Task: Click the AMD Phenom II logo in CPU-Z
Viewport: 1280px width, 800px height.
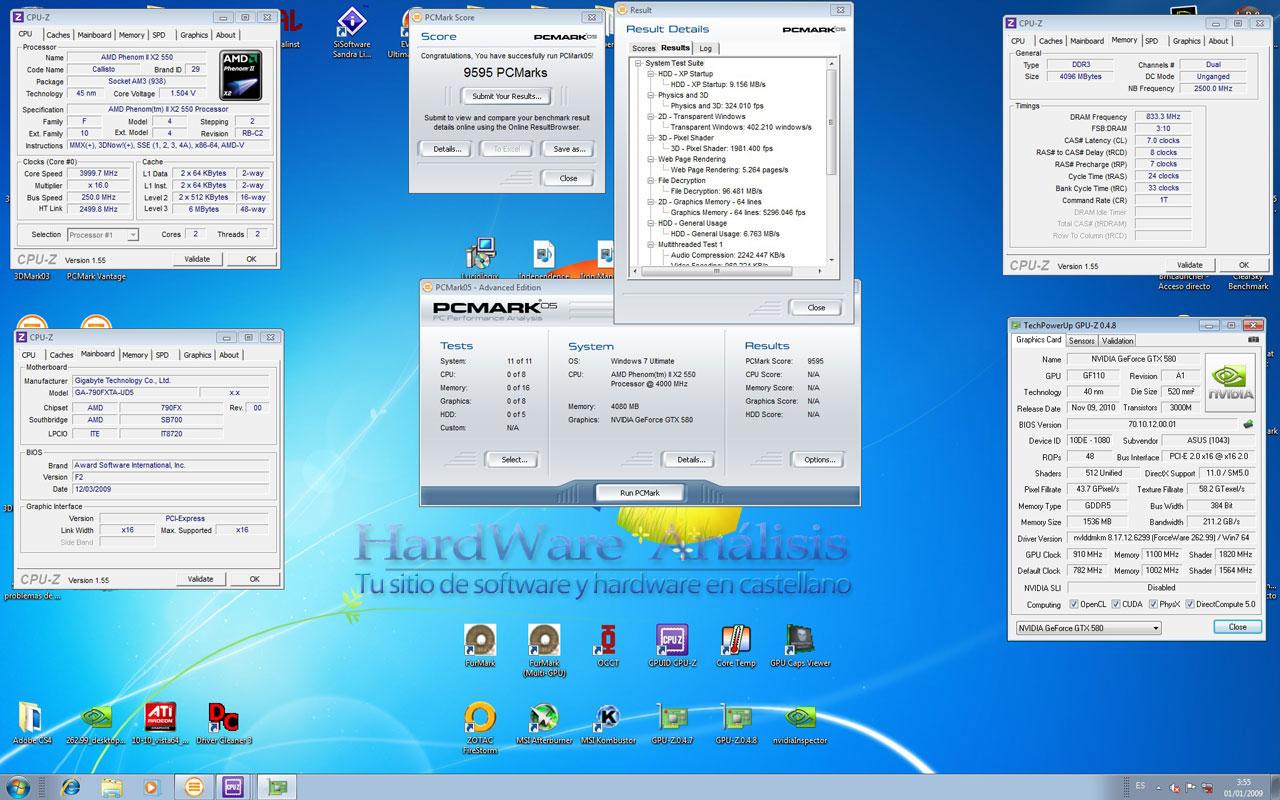Action: click(240, 74)
